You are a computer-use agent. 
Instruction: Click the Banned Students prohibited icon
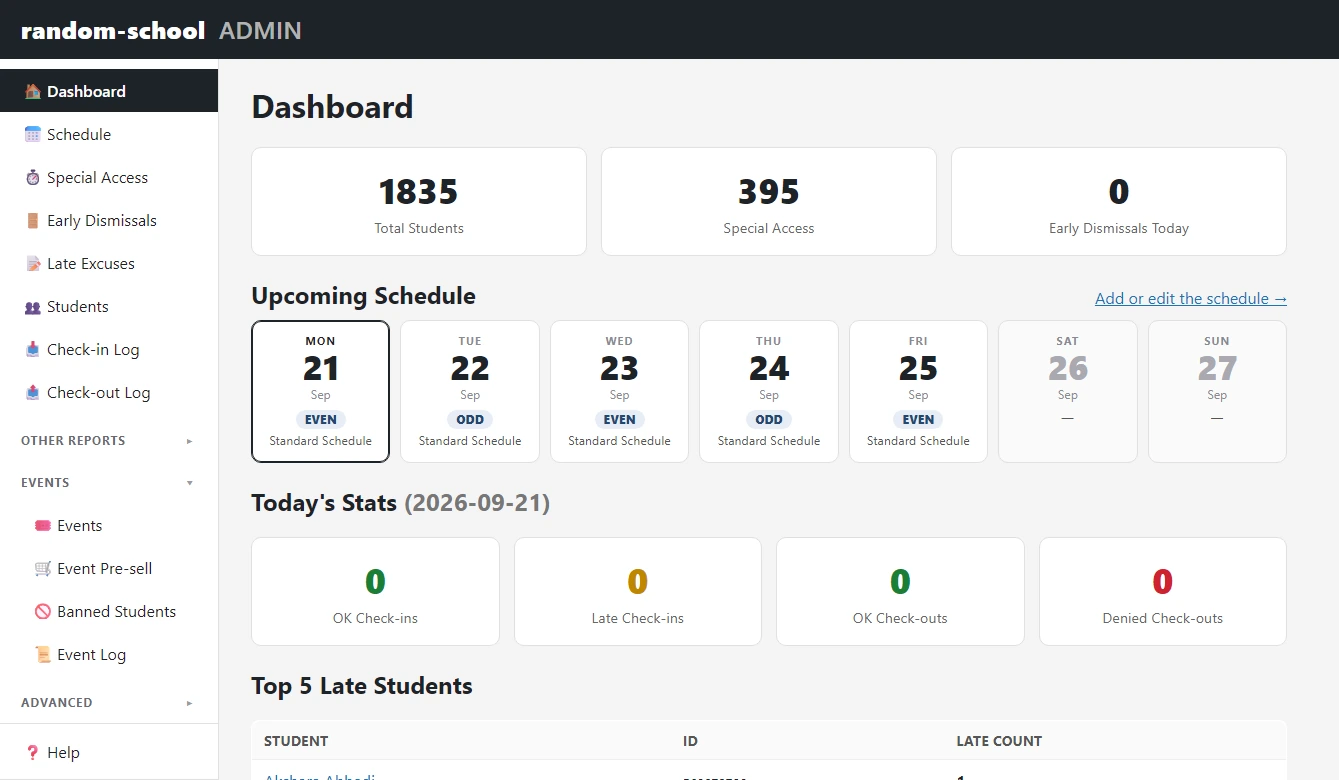point(43,611)
